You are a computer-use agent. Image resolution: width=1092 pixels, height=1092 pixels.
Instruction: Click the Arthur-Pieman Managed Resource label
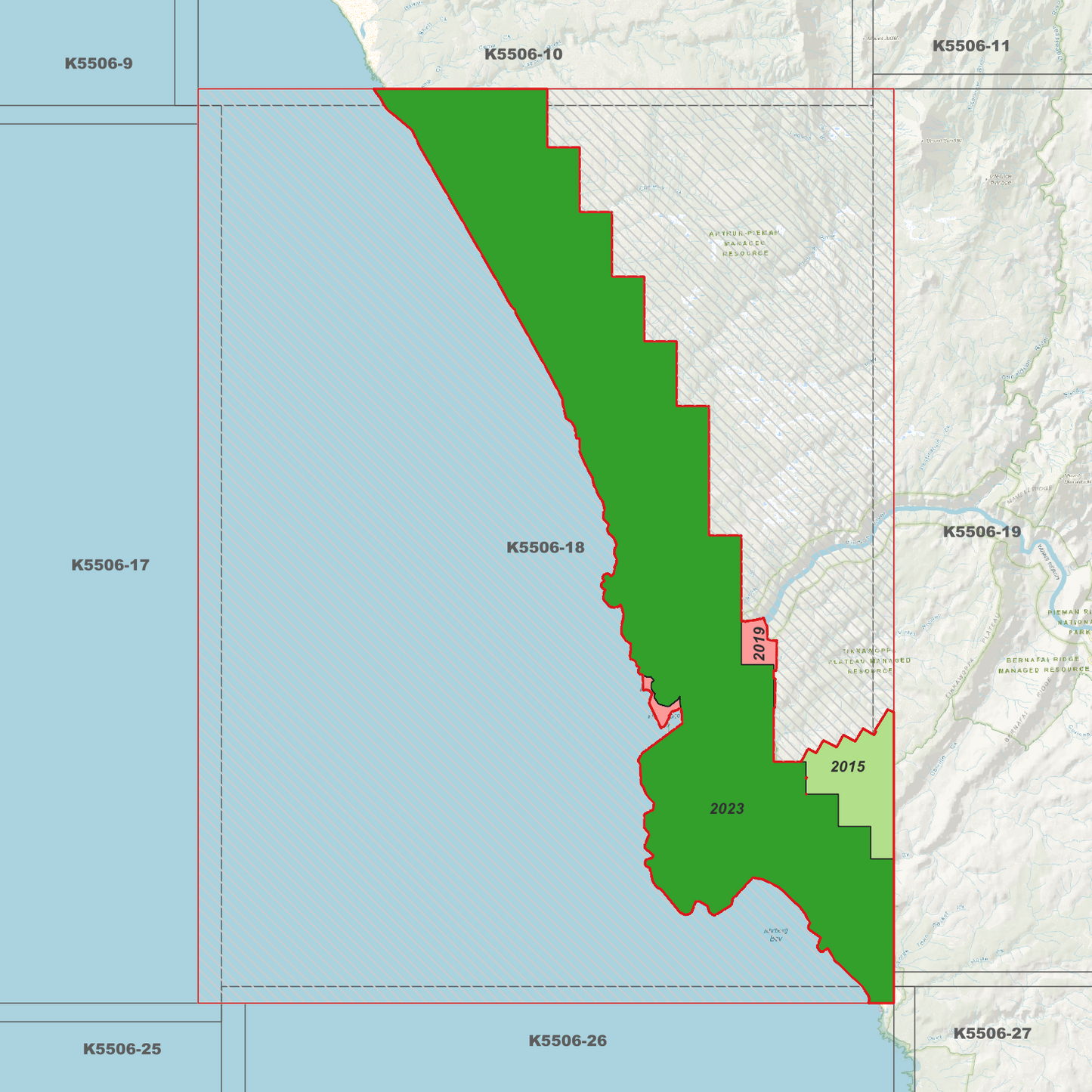coord(744,243)
